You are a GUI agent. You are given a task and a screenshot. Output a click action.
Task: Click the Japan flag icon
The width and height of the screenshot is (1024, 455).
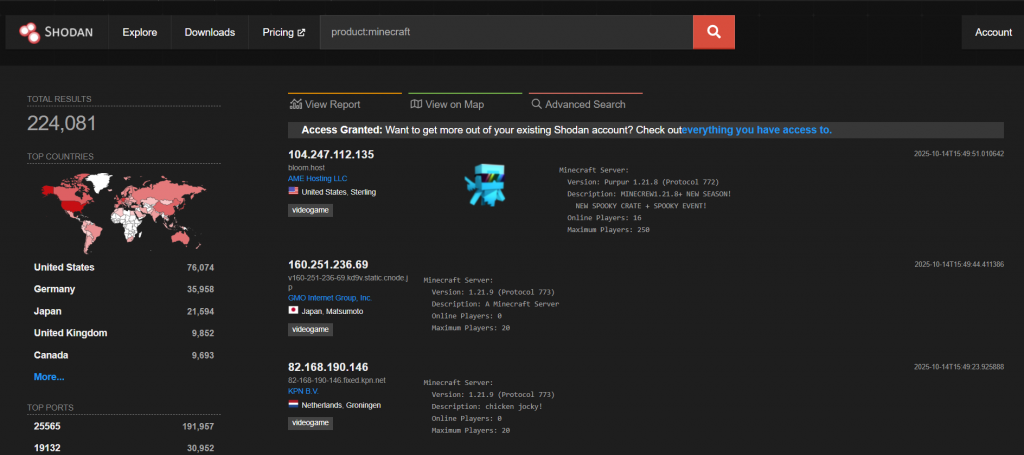pyautogui.click(x=293, y=310)
